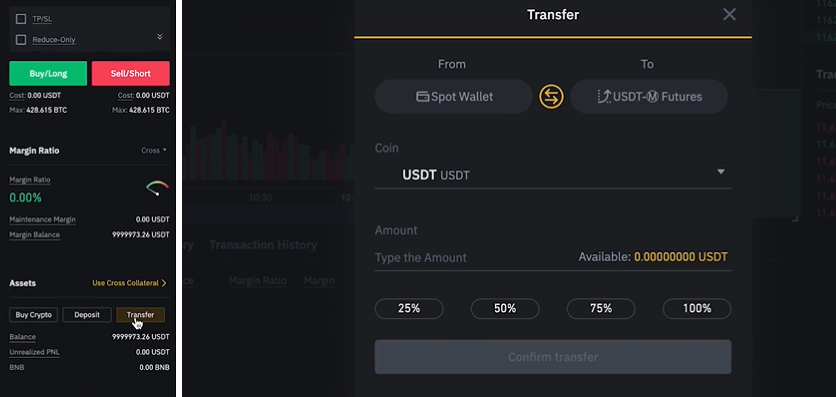Click the Buy/Long button

point(48,74)
